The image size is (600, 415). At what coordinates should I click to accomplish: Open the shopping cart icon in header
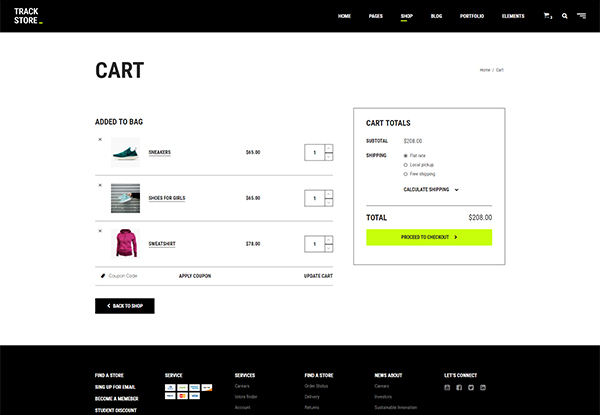click(x=547, y=16)
